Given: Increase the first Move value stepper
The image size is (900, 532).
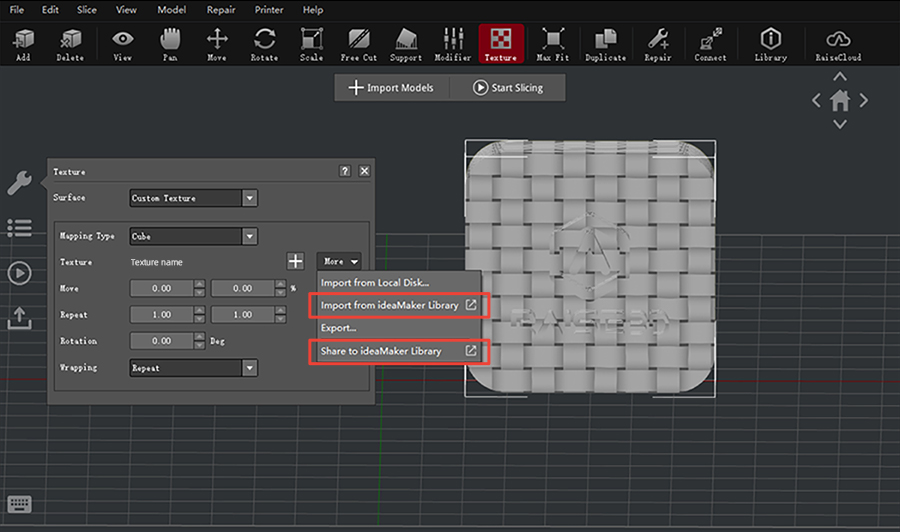Looking at the screenshot, I should click(x=199, y=284).
